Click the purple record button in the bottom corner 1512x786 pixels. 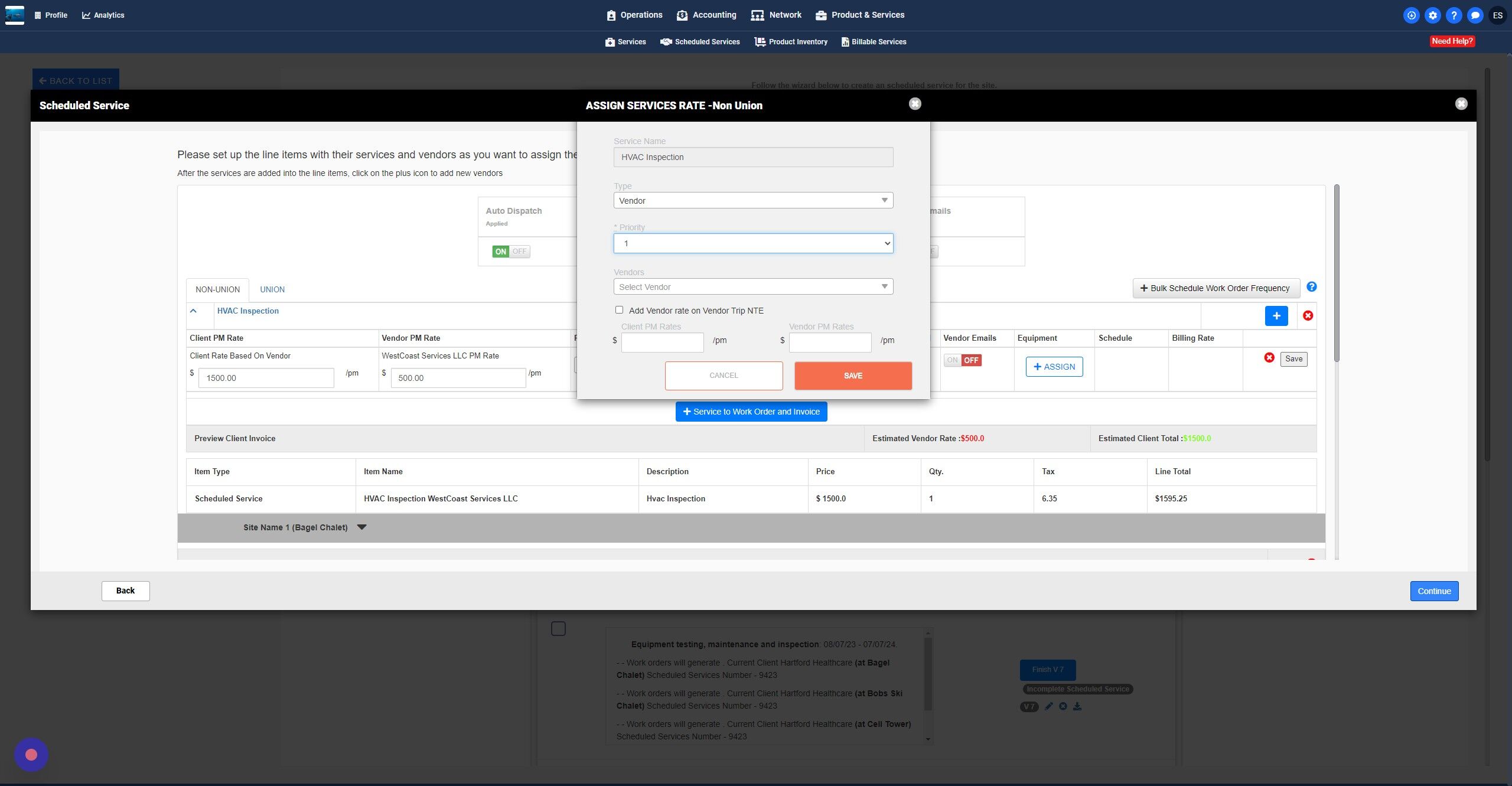(x=31, y=755)
